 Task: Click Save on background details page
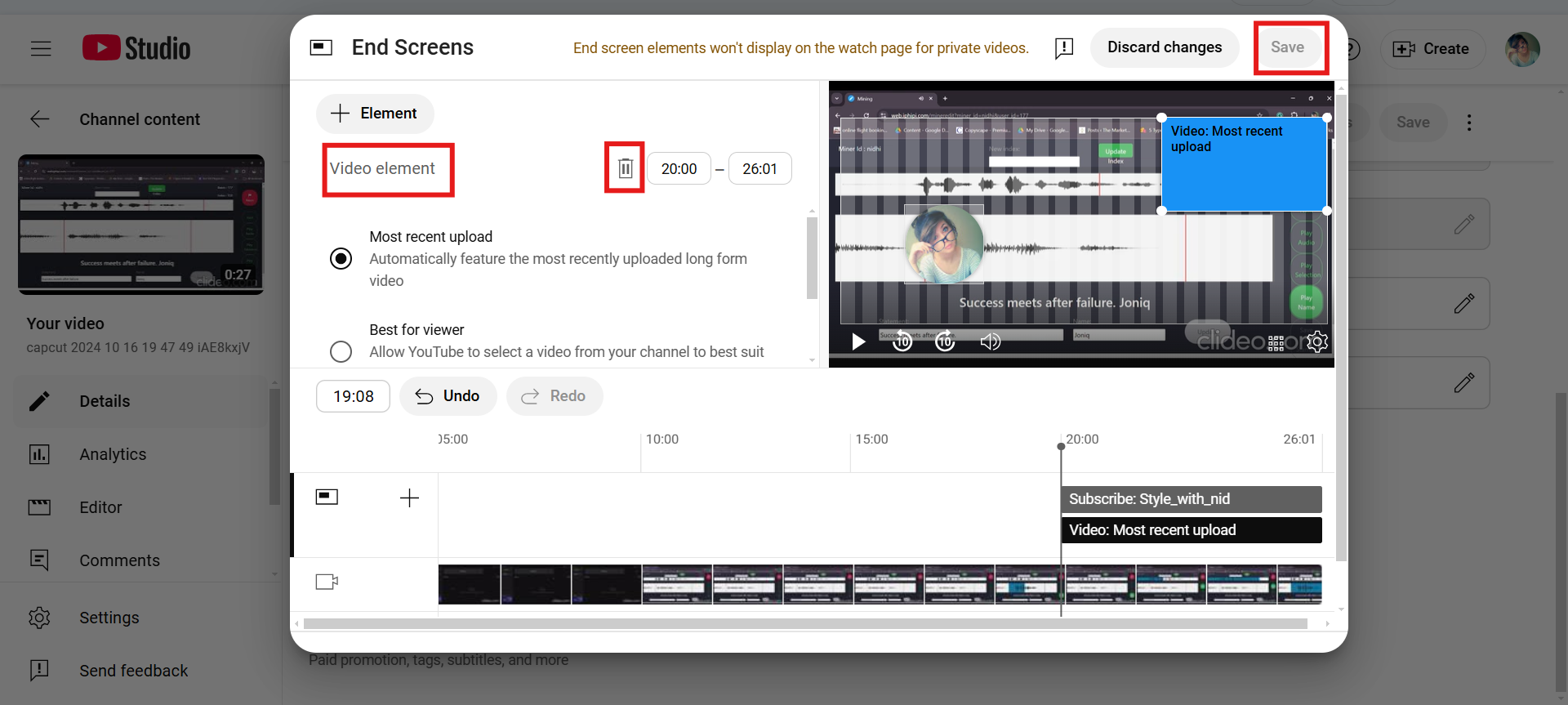coord(1413,123)
